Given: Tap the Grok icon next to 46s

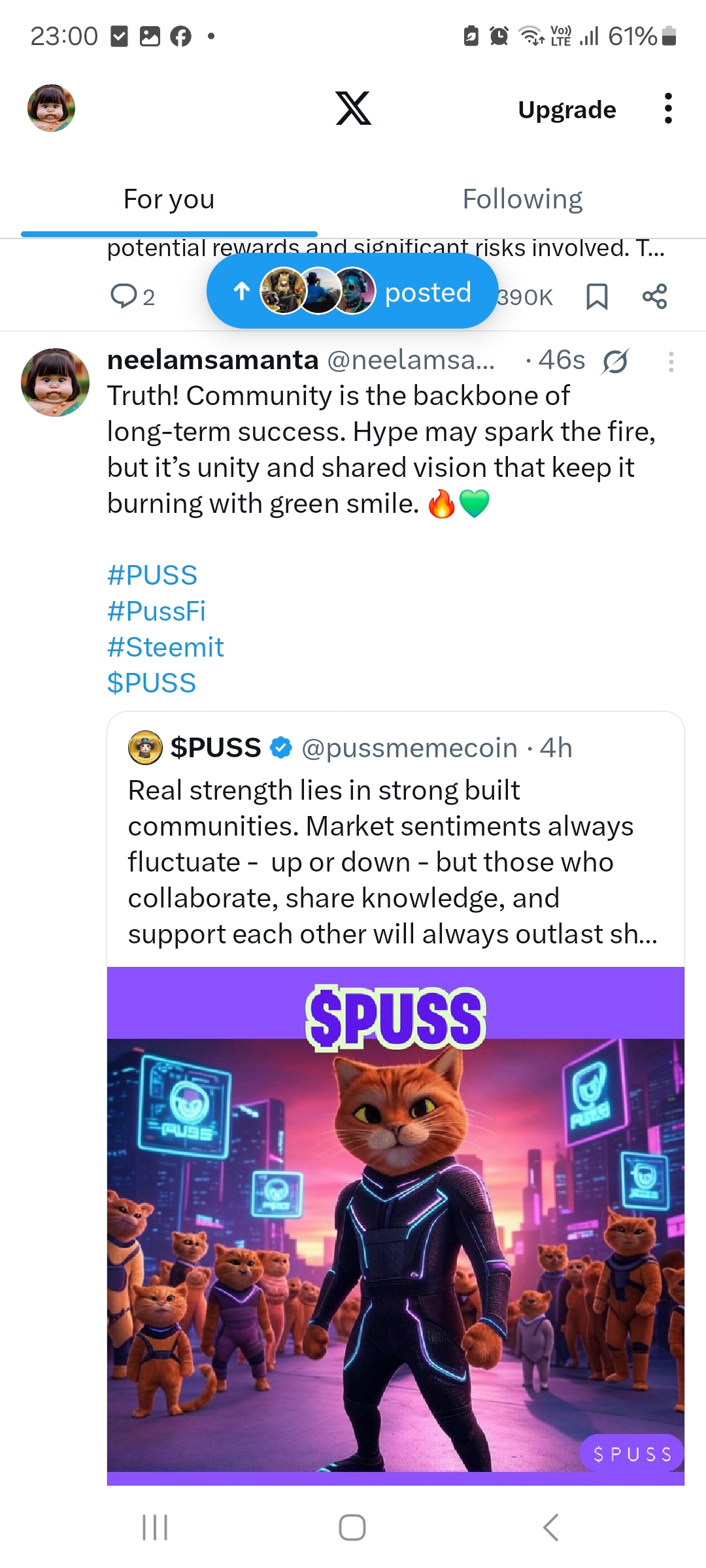Looking at the screenshot, I should click(615, 361).
